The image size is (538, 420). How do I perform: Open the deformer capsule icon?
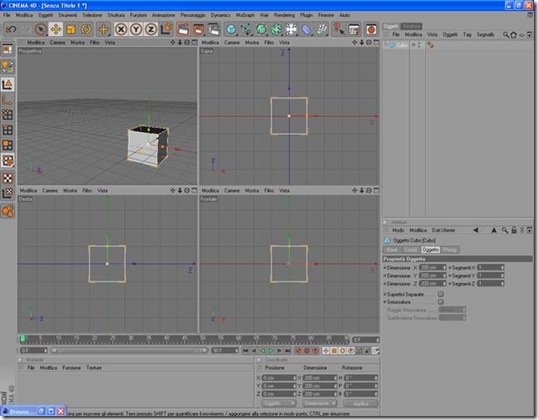(x=306, y=30)
